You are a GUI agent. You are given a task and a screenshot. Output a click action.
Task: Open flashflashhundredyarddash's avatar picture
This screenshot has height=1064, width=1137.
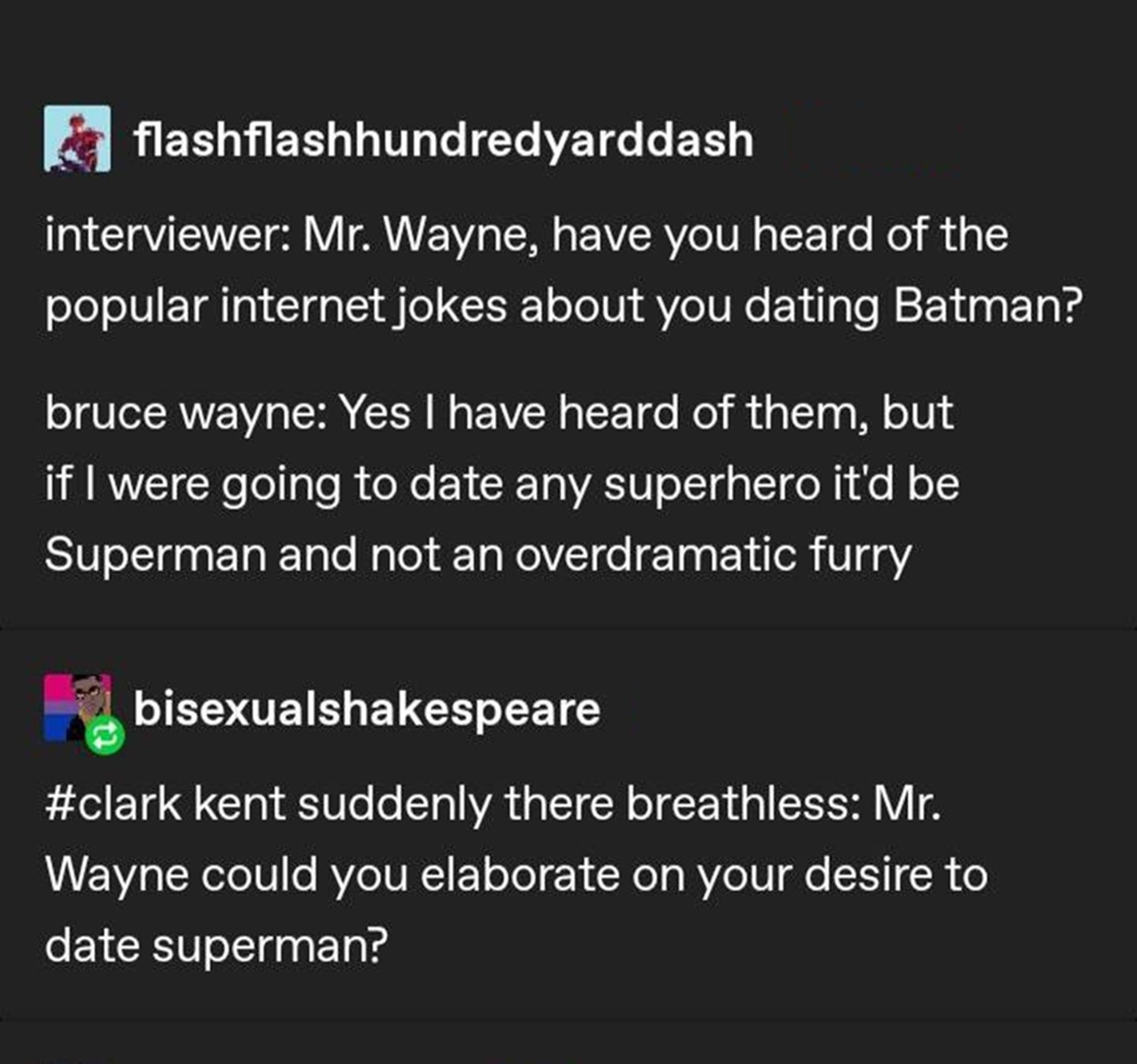tap(77, 138)
